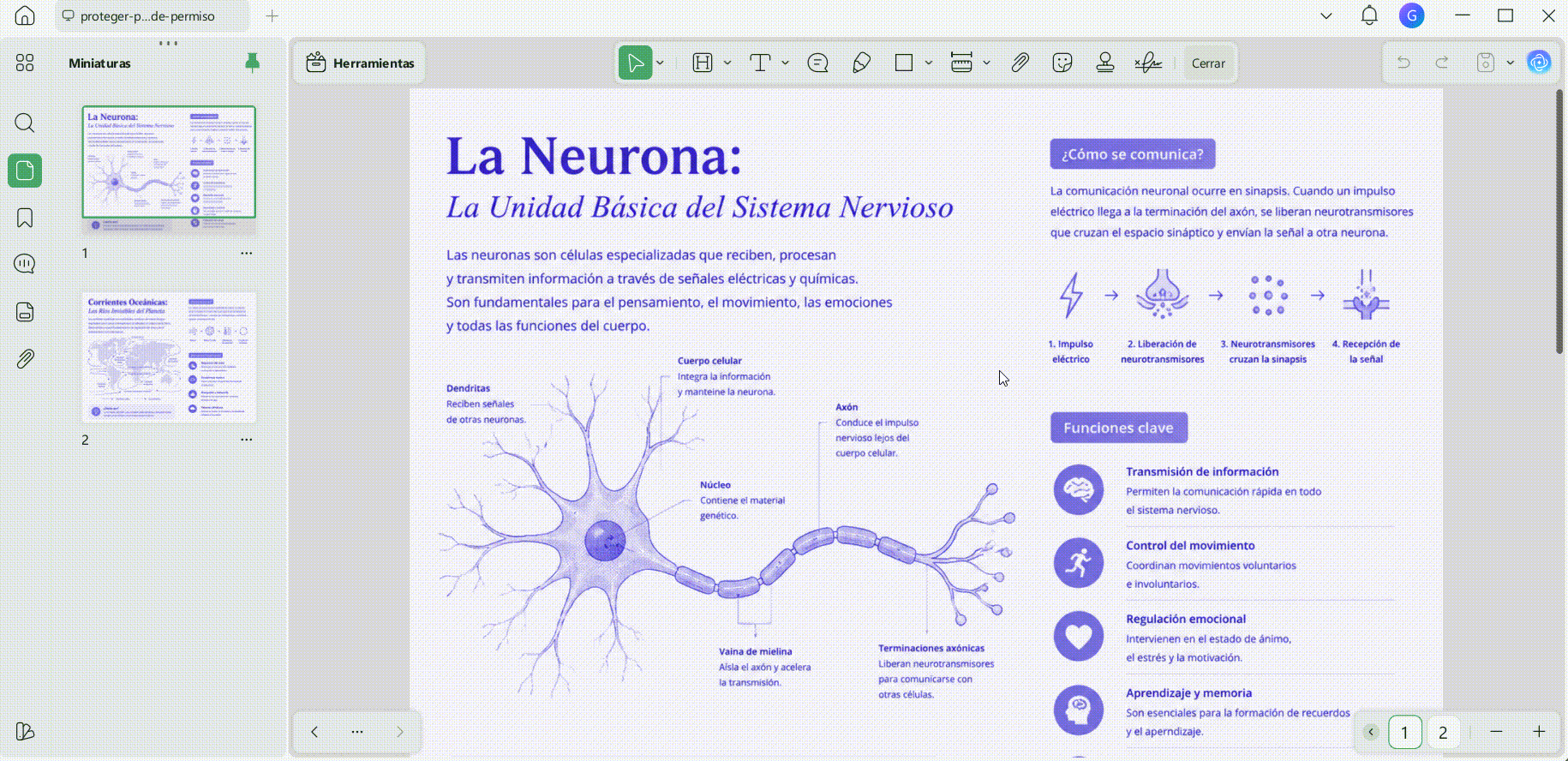Open the Herramientas menu
Viewport: 1568px width, 761px height.
360,63
